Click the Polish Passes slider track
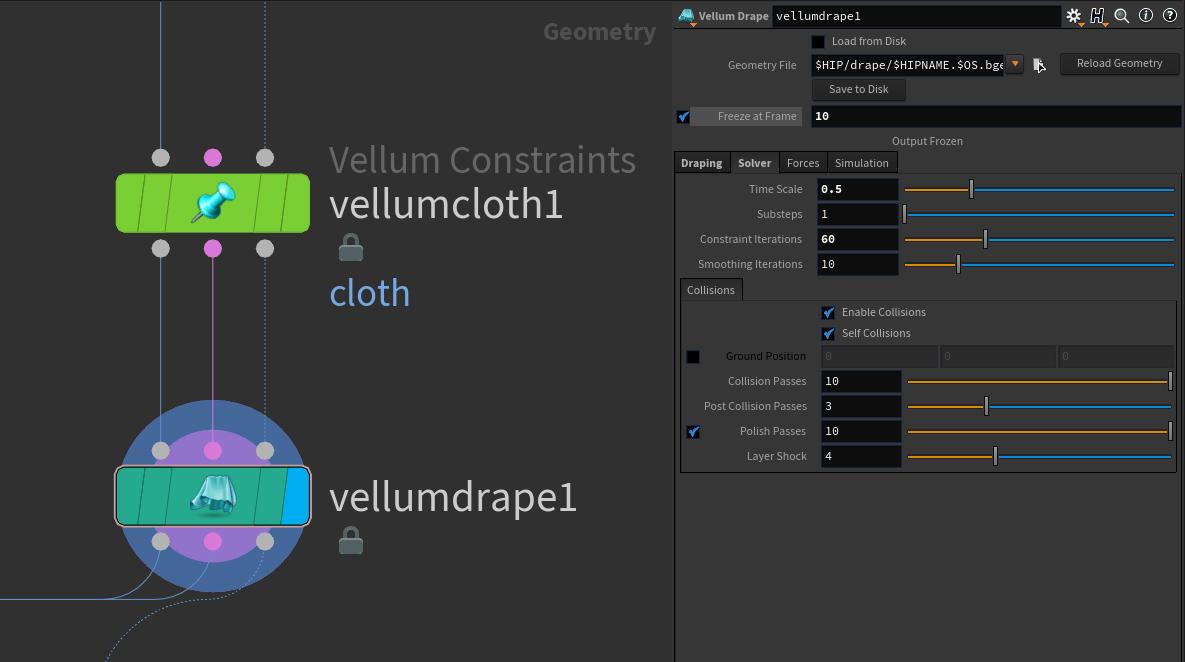Screen dimensions: 1185x662 pos(1039,432)
